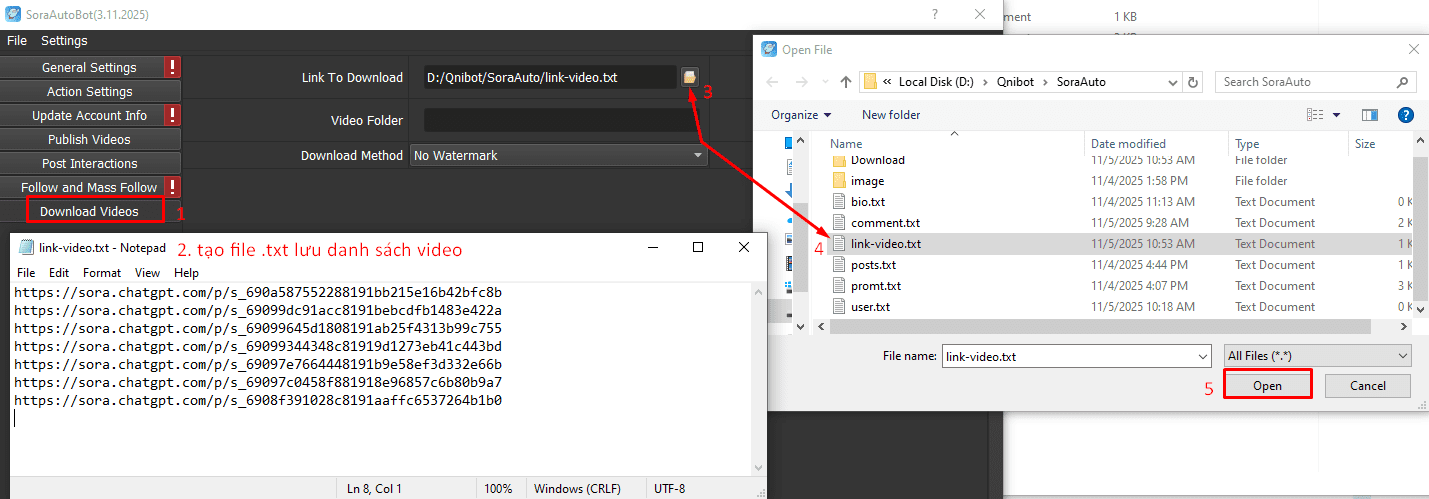Viewport: 1429px width, 499px height.
Task: Click the red alert icon beside General Settings
Action: [173, 67]
